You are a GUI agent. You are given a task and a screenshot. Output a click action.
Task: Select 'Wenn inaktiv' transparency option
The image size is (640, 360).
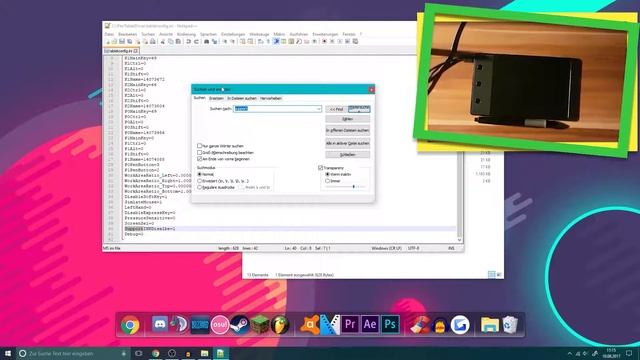327,174
